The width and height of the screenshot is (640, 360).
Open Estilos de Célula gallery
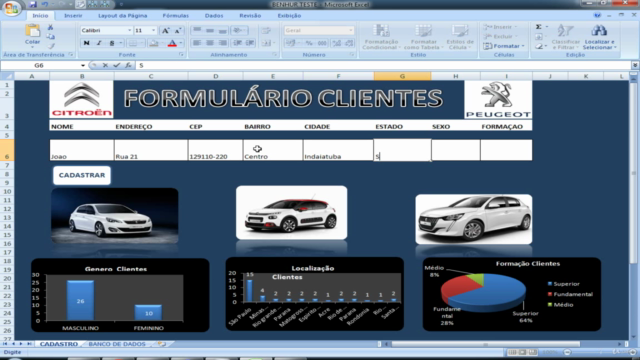(460, 38)
